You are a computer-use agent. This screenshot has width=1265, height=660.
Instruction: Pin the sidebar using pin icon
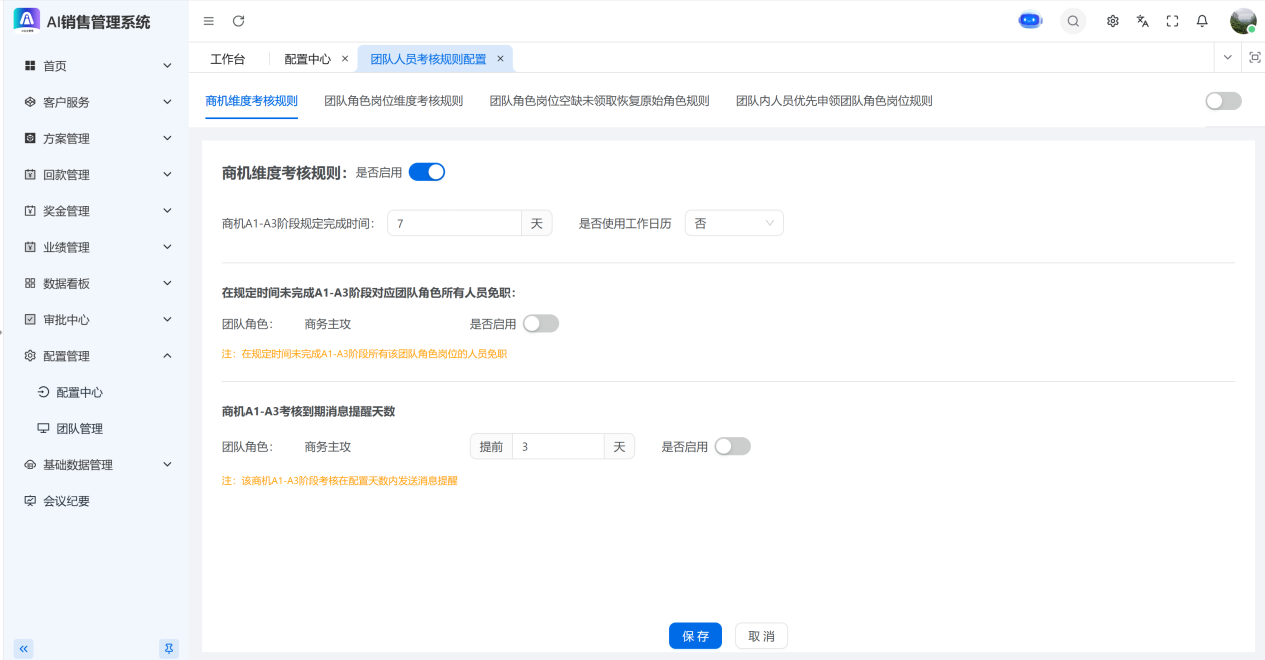point(169,648)
